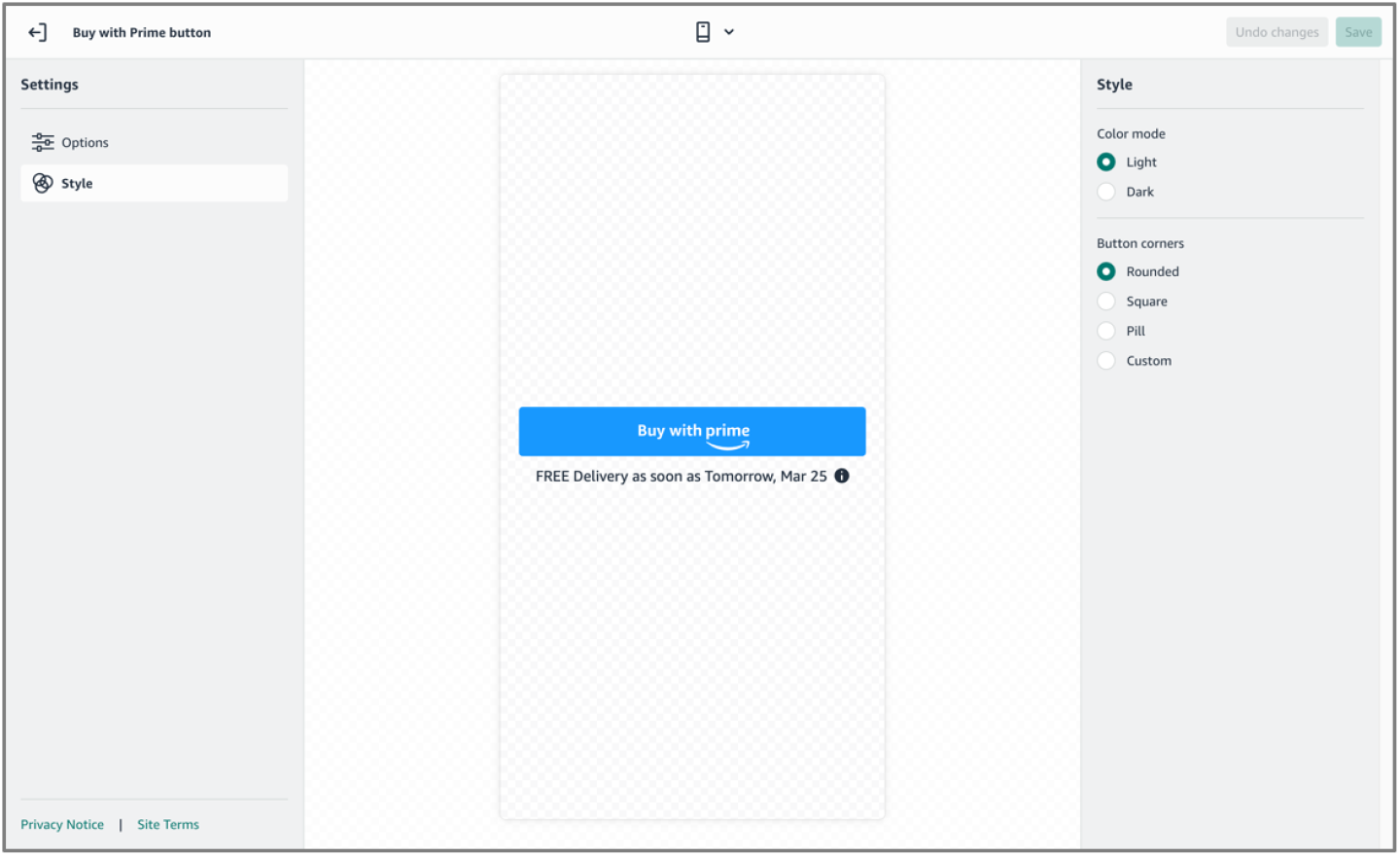Screen dimensions: 1400x856
Task: Click the mobile device preview icon
Action: pyautogui.click(x=703, y=31)
